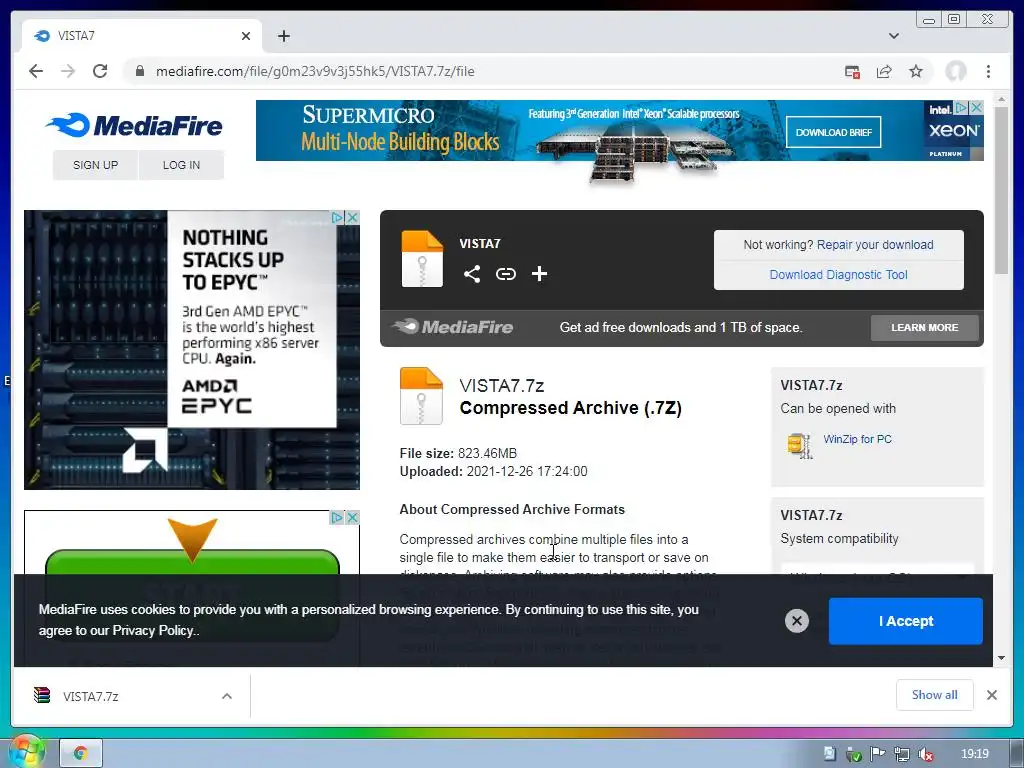Screen dimensions: 1024x768
Task: Click the network tray icon
Action: point(902,754)
